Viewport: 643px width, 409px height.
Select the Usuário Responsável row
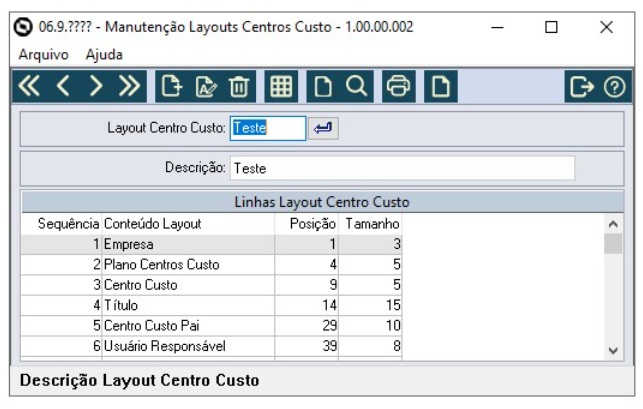[211, 346]
